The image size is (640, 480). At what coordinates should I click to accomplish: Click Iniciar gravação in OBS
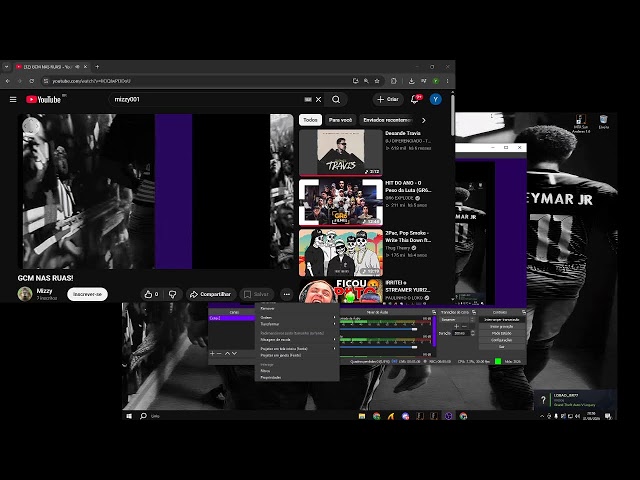point(502,327)
